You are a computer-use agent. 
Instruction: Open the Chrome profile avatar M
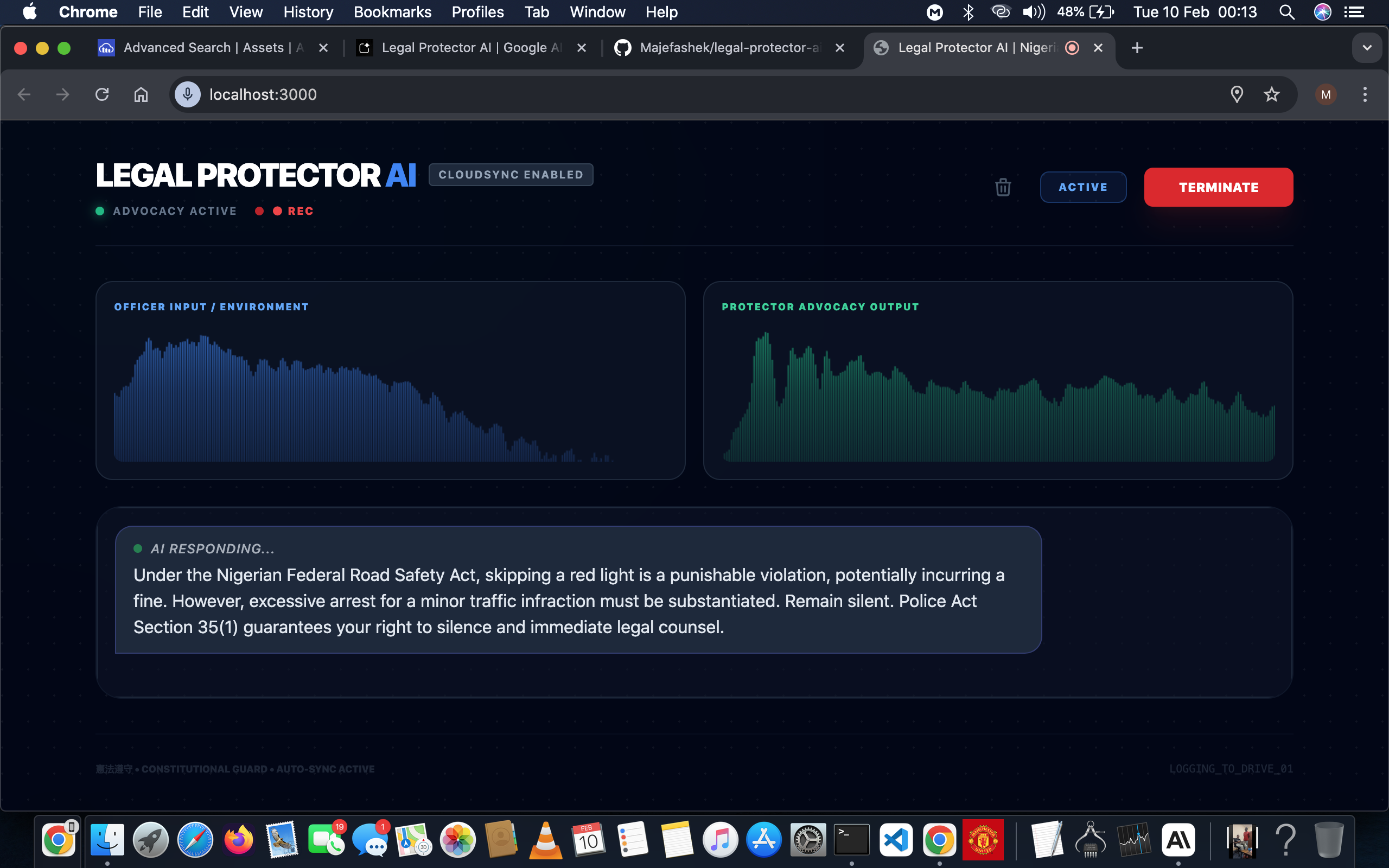(x=1326, y=95)
